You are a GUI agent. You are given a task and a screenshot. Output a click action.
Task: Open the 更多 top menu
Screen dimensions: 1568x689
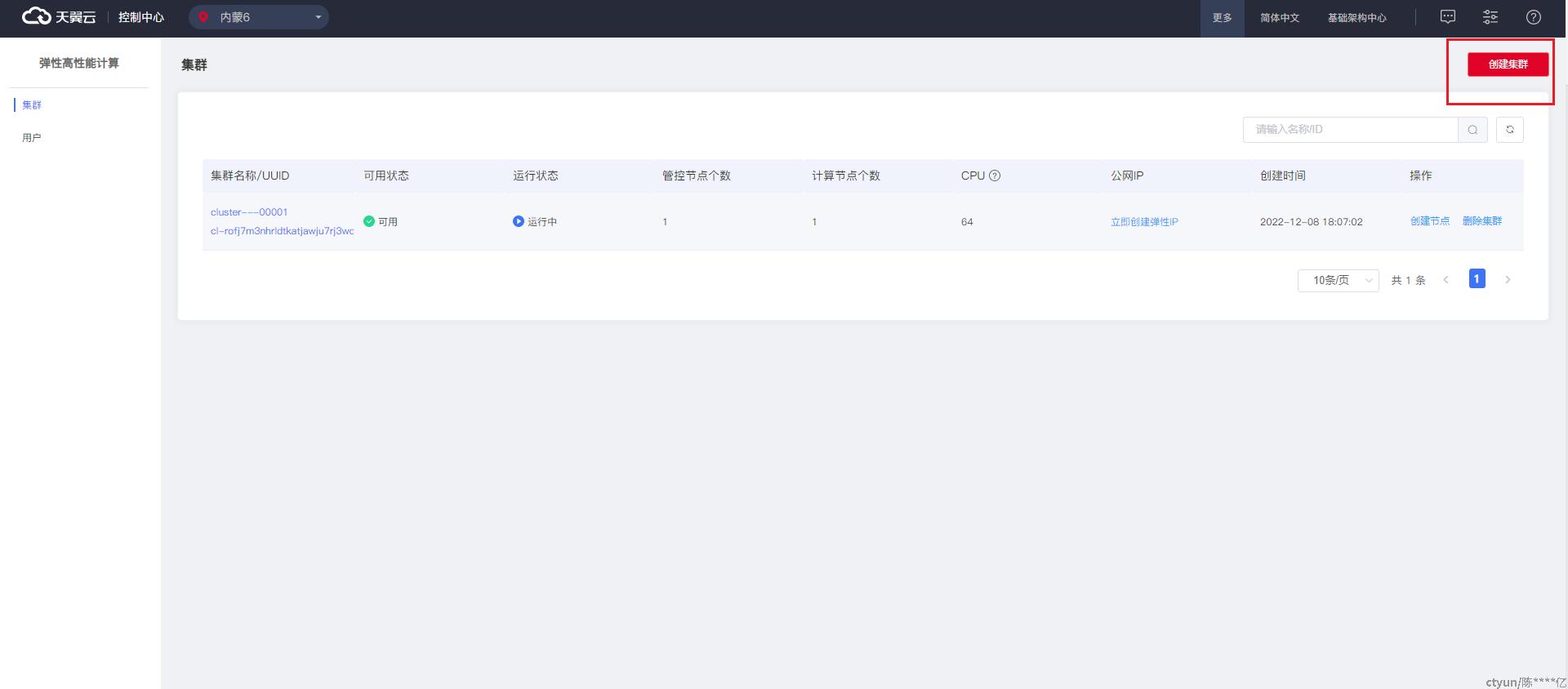[x=1222, y=18]
